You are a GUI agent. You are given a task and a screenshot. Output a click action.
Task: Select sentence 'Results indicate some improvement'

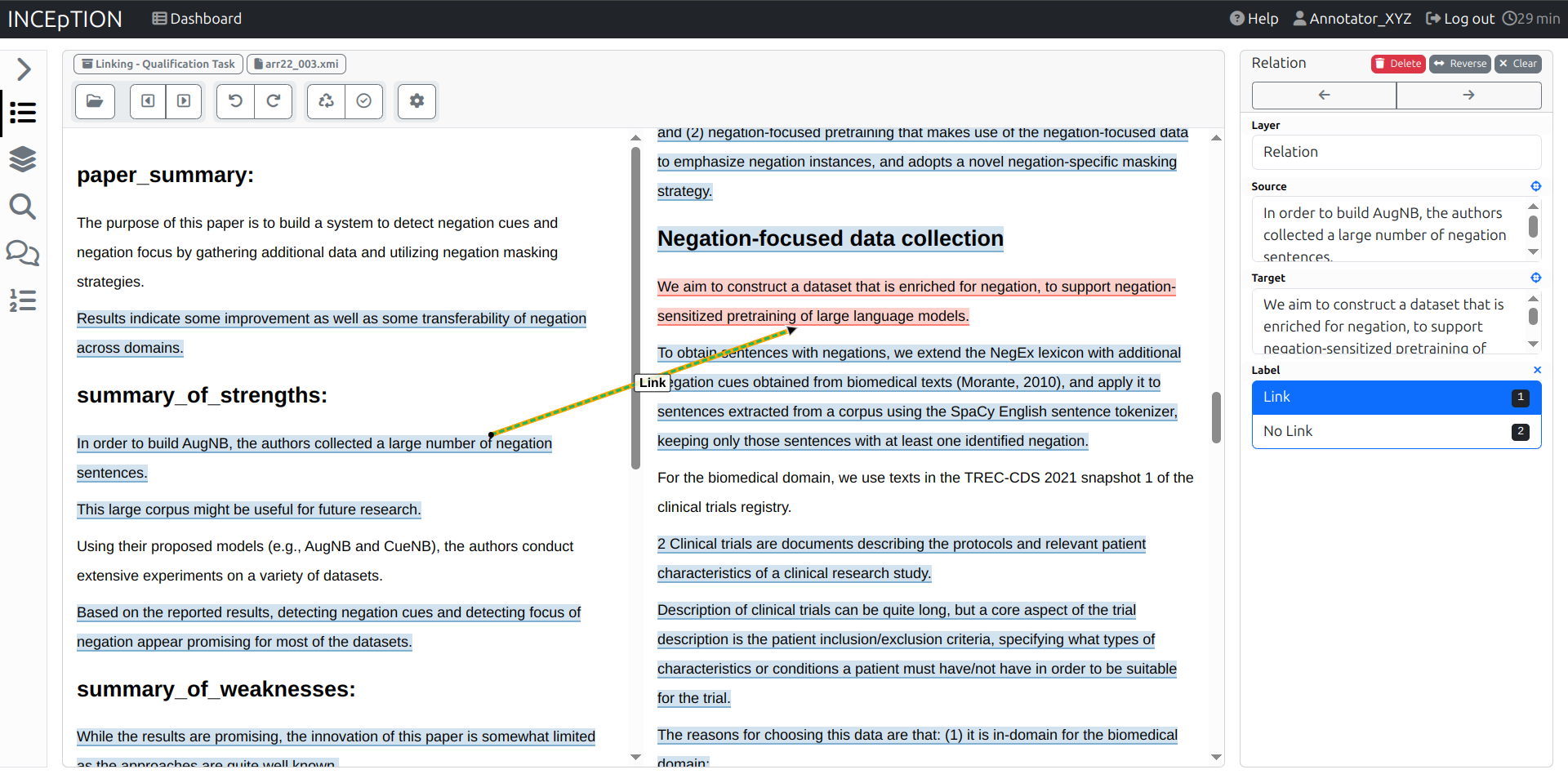332,333
